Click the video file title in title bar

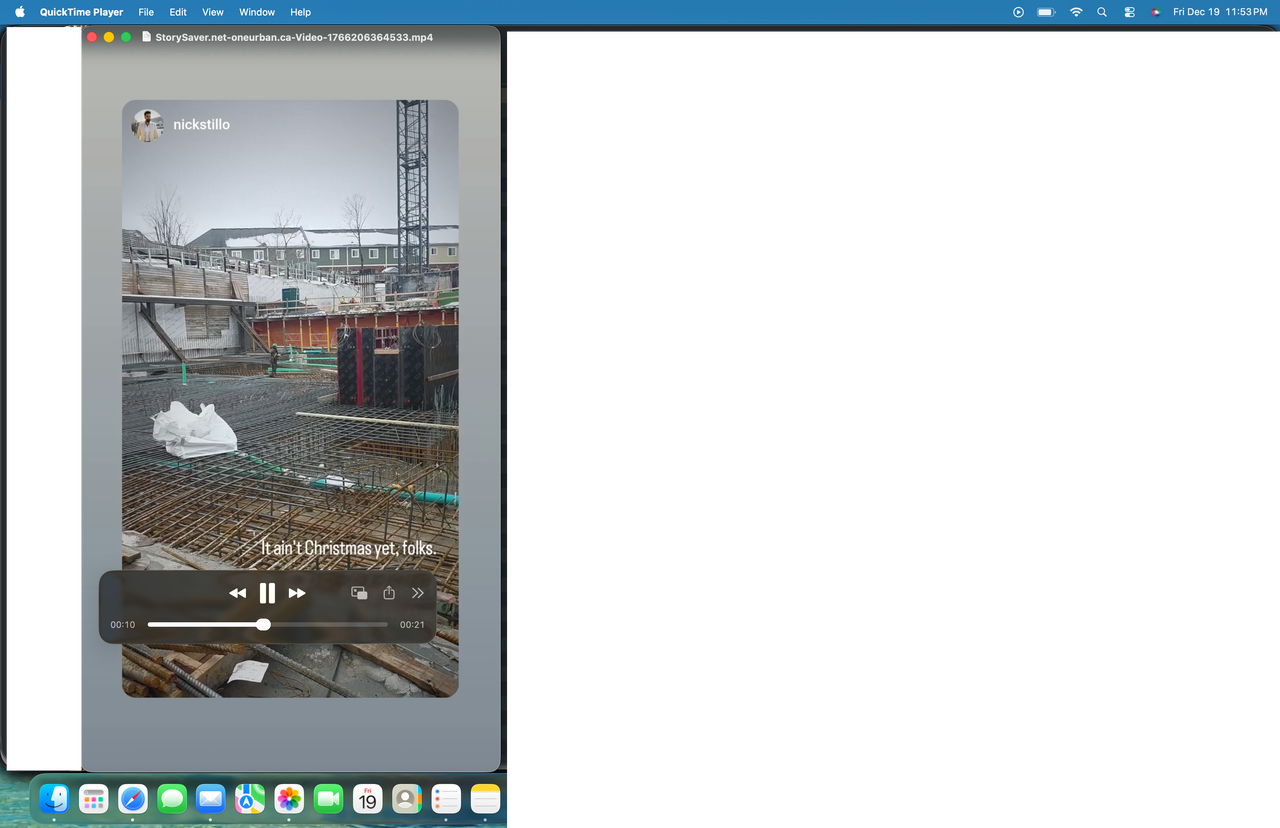293,37
